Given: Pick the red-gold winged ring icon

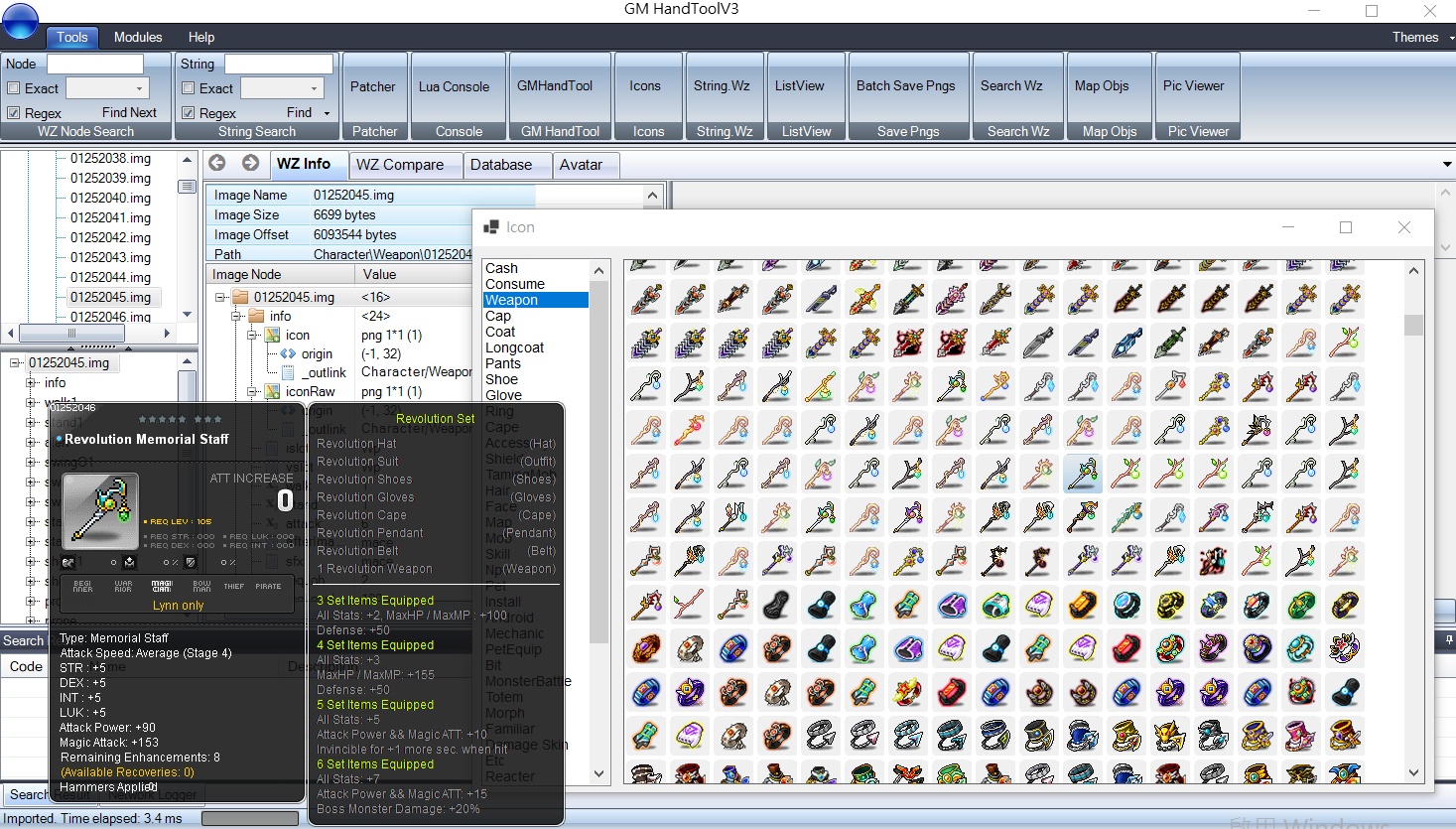Looking at the screenshot, I should (x=907, y=691).
